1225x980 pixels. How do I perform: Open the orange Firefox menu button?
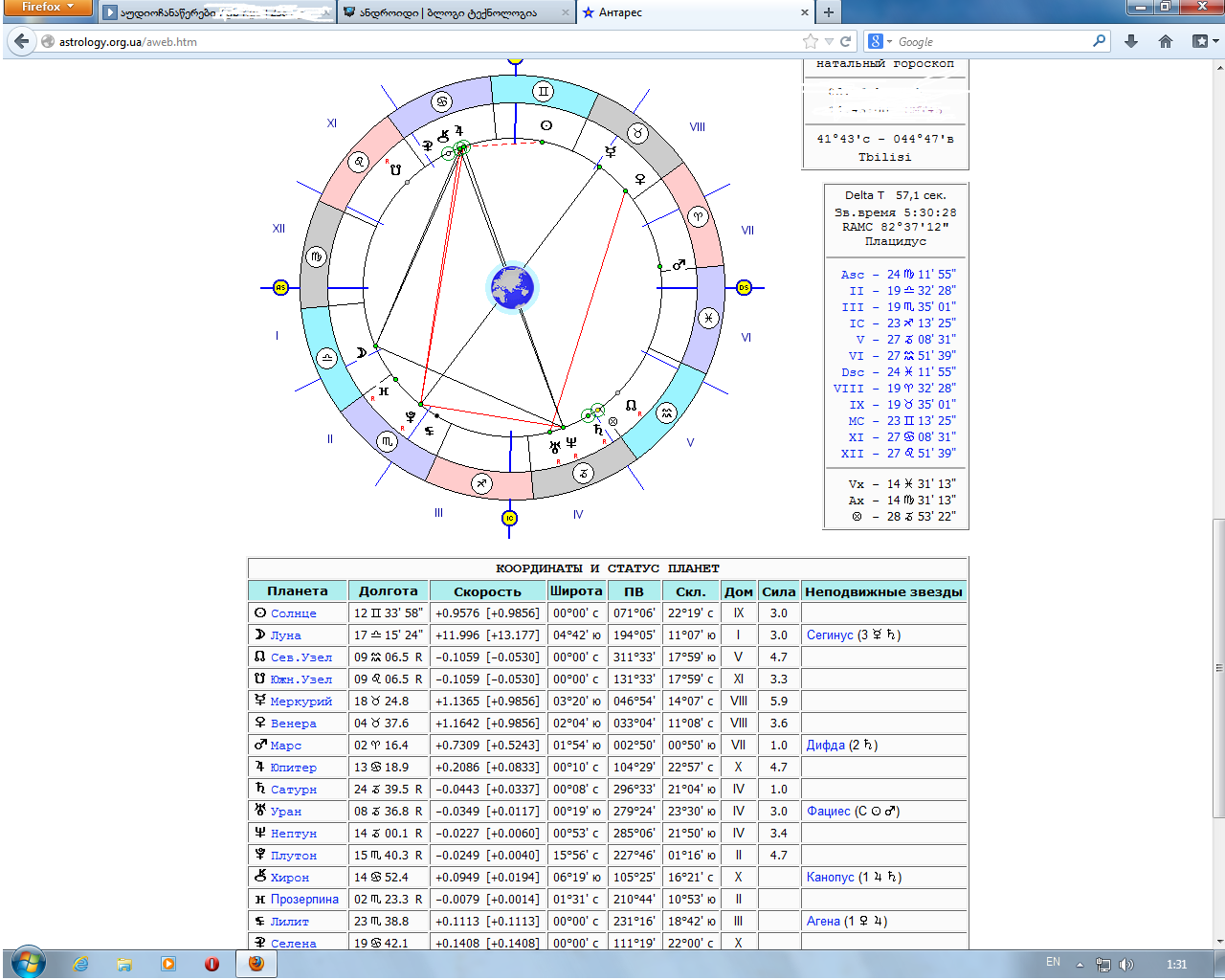click(46, 8)
